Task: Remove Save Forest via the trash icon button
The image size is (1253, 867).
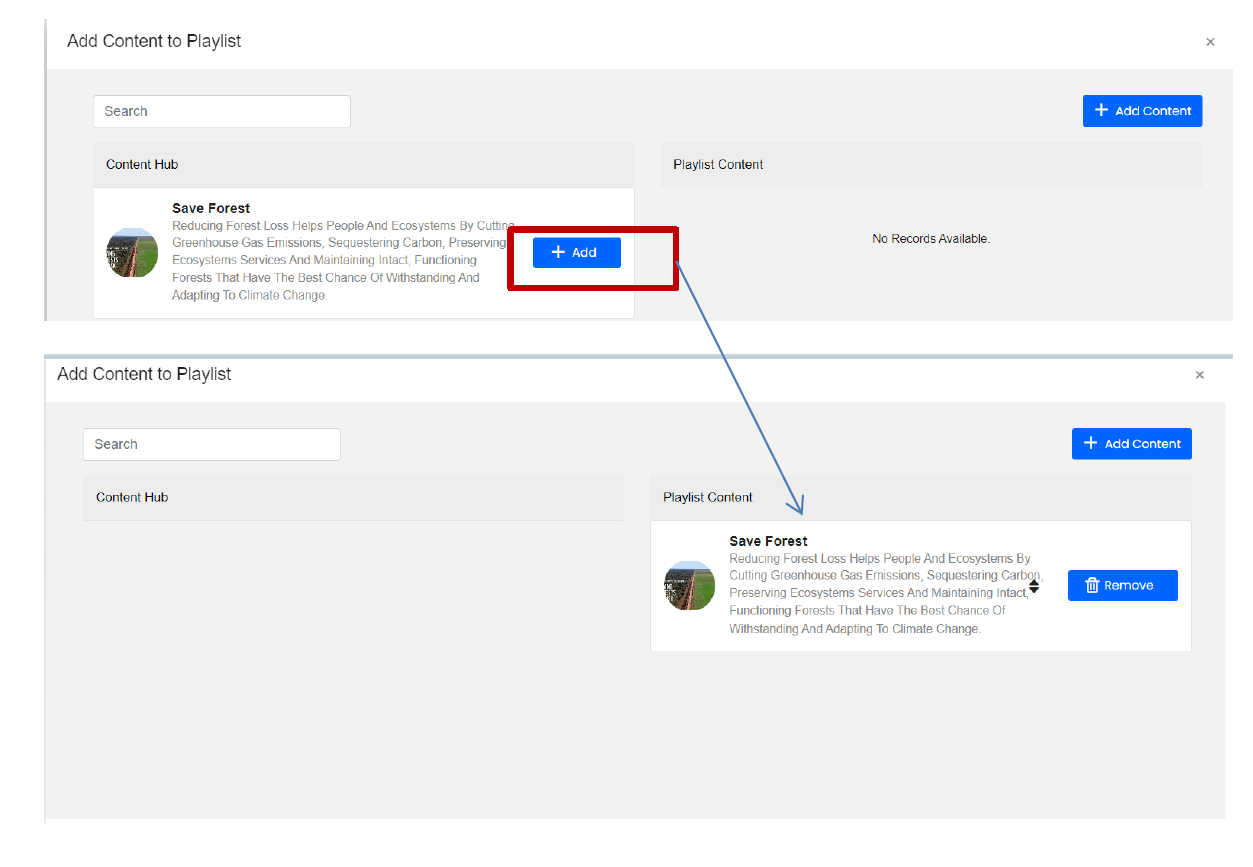Action: pos(1122,586)
